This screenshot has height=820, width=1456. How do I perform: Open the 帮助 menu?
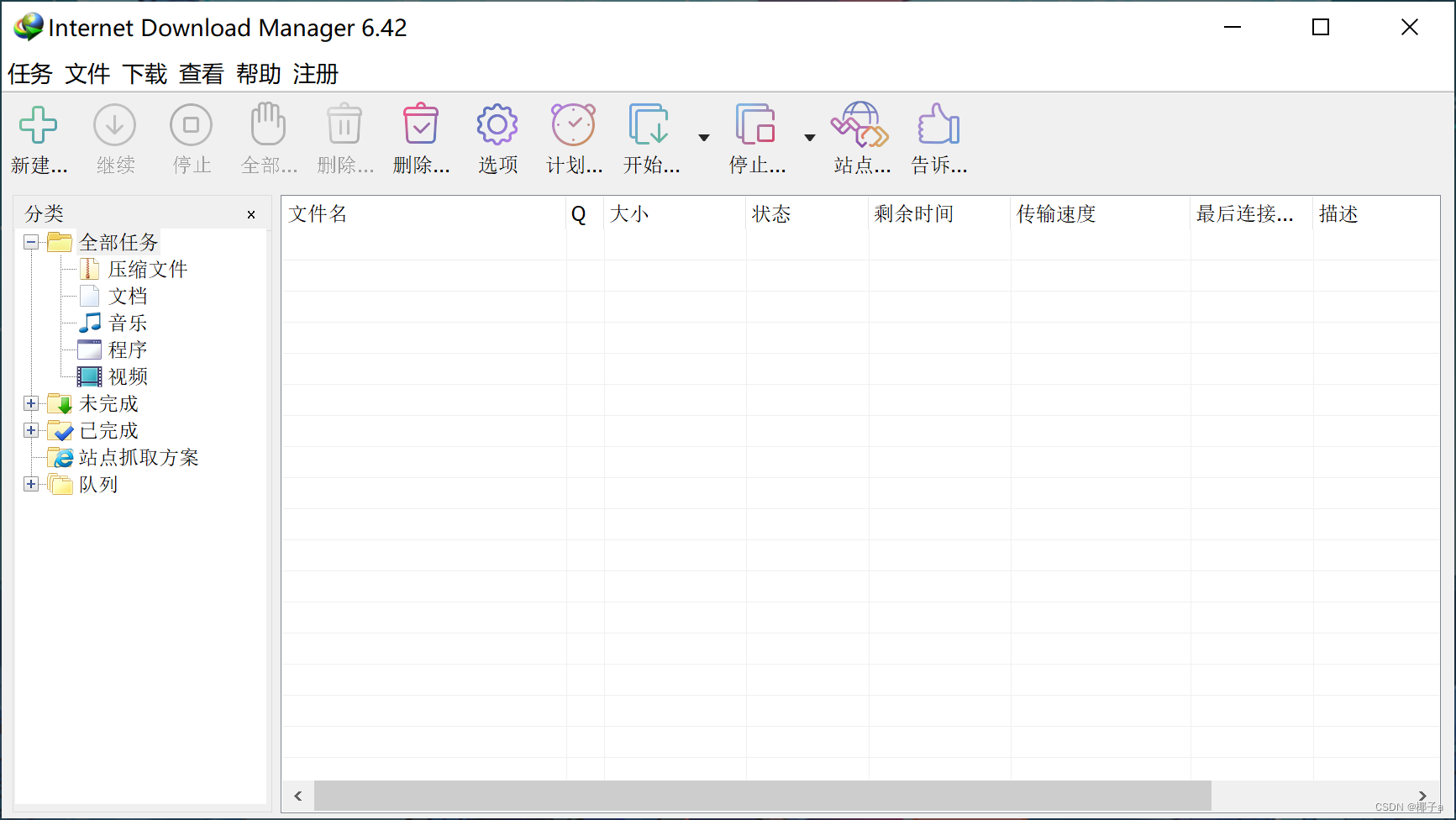(259, 74)
